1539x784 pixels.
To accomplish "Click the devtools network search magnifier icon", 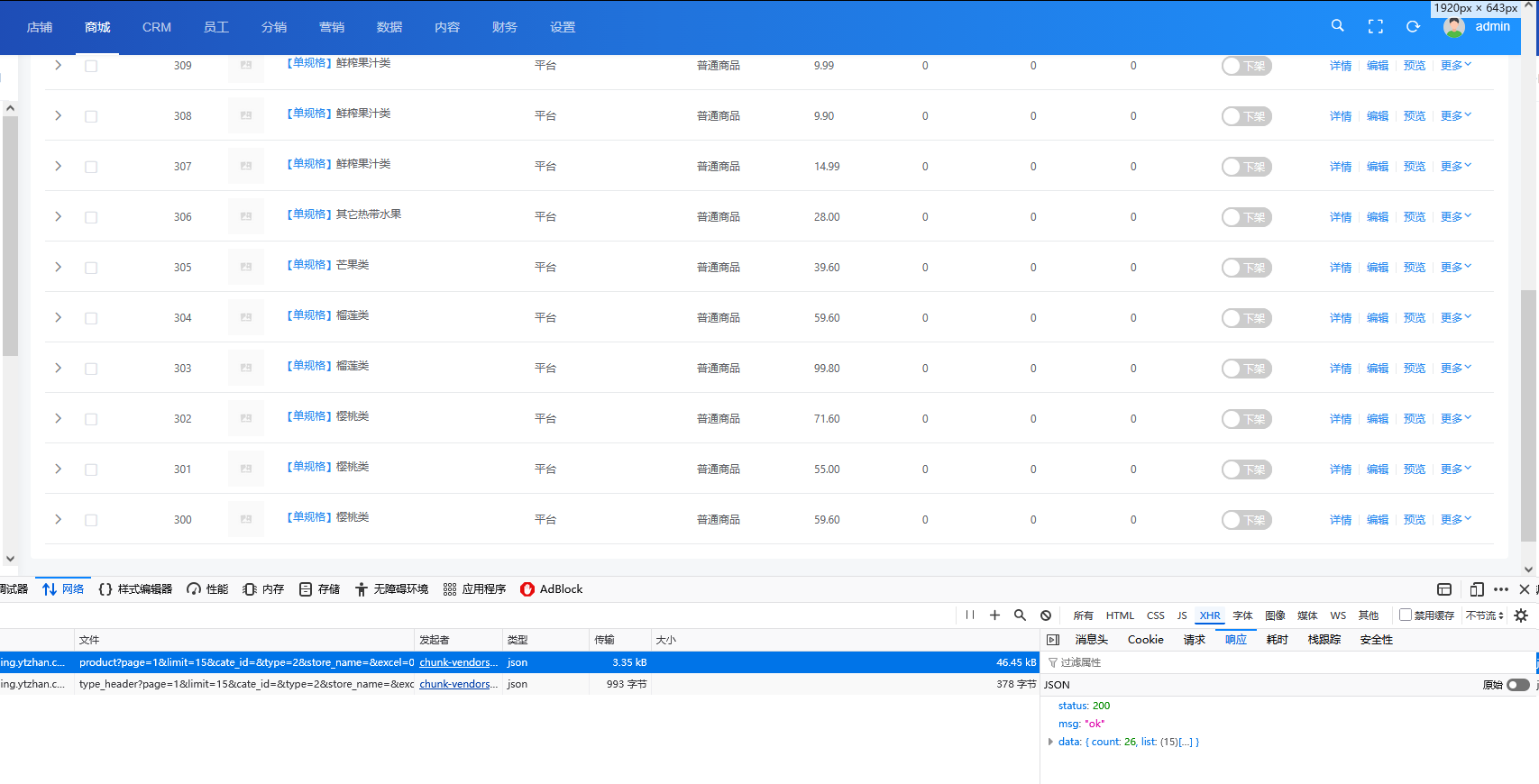I will click(x=1020, y=615).
